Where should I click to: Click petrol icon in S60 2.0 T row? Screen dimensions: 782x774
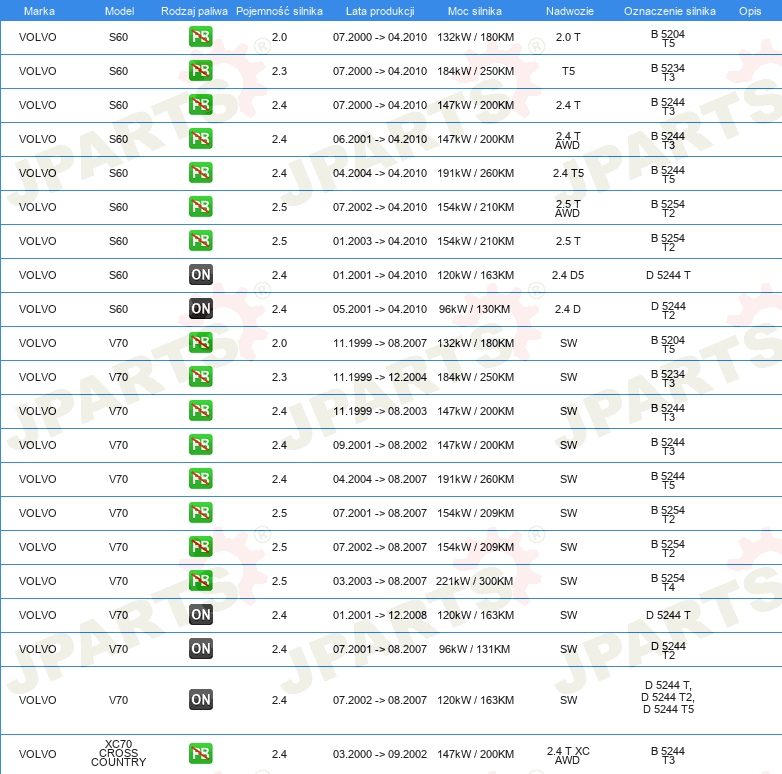201,37
